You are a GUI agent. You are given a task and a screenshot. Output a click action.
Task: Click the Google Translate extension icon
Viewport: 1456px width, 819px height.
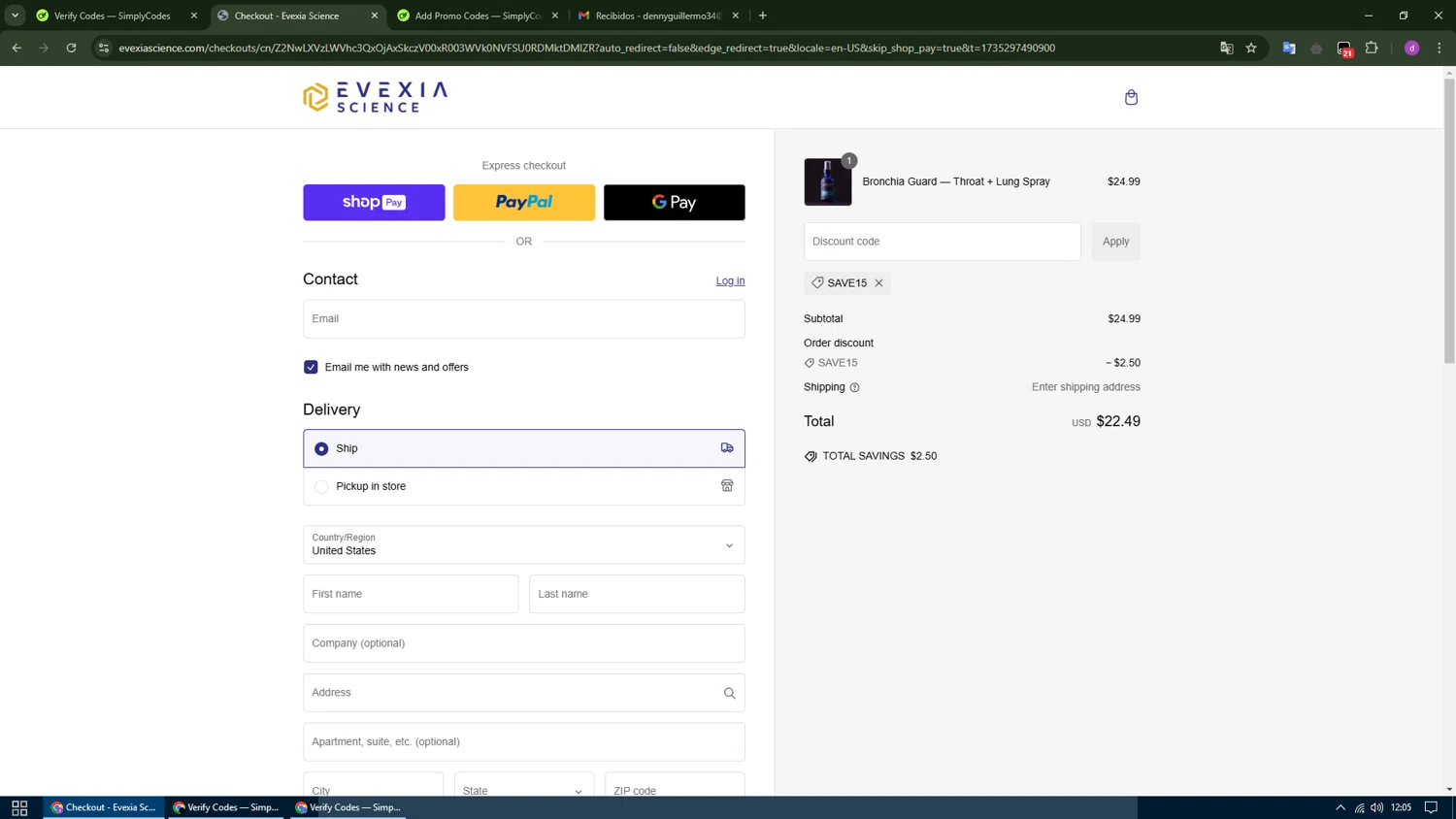coord(1289,48)
